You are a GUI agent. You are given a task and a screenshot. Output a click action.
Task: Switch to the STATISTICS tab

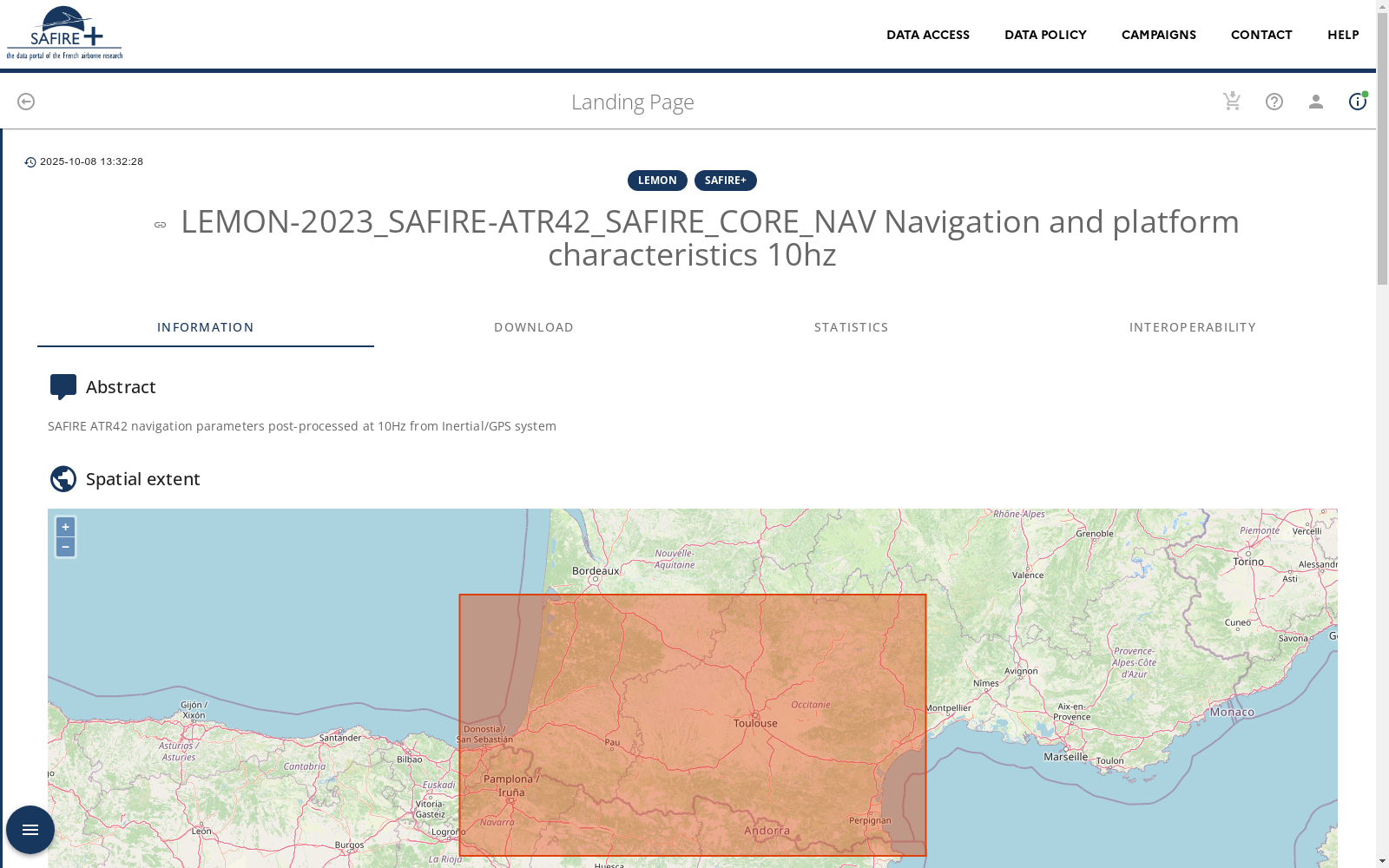[x=852, y=327]
